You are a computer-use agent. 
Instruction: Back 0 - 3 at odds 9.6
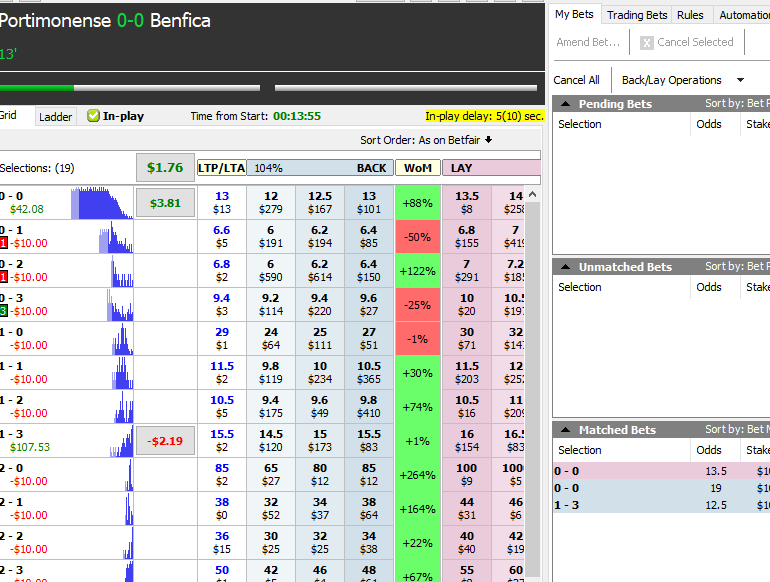tap(369, 305)
